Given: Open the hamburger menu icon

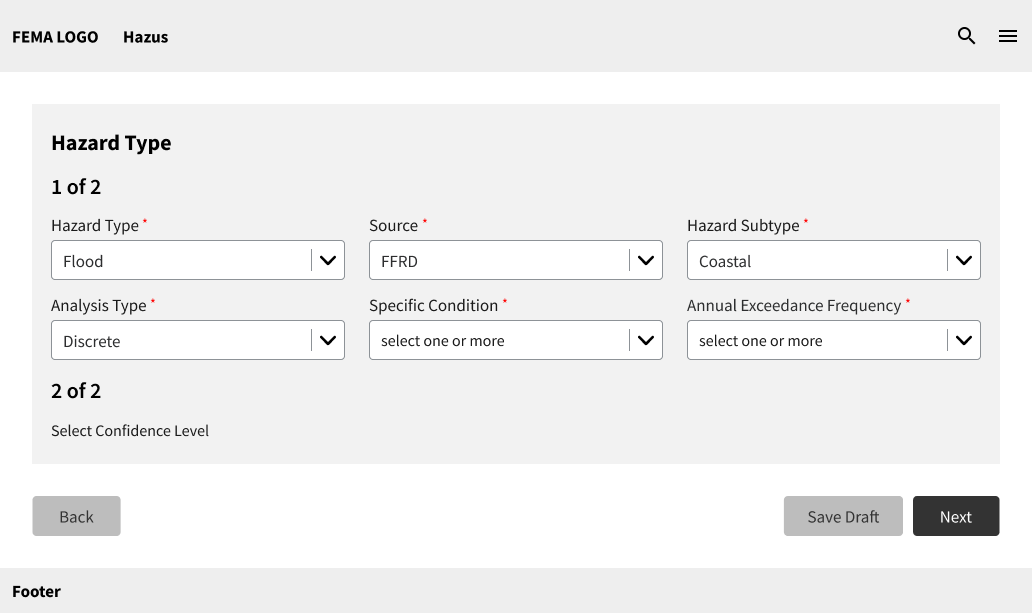Looking at the screenshot, I should (1008, 36).
